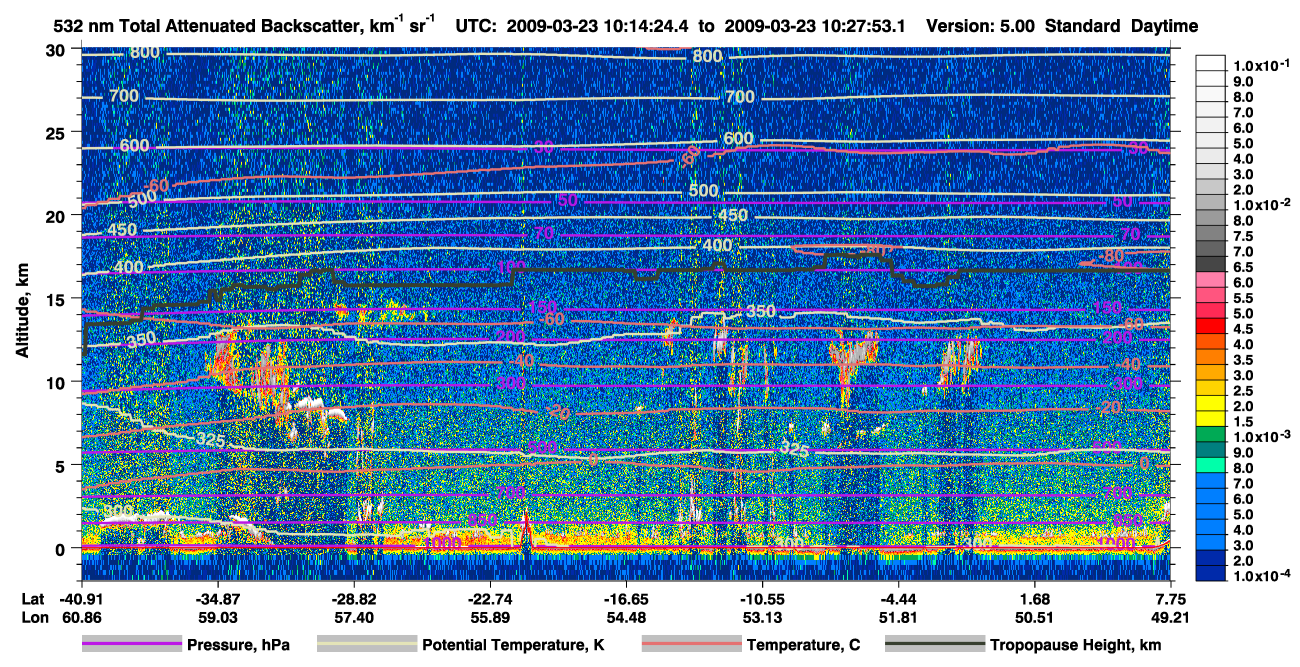Click the longitude value '55.89'

(490, 617)
